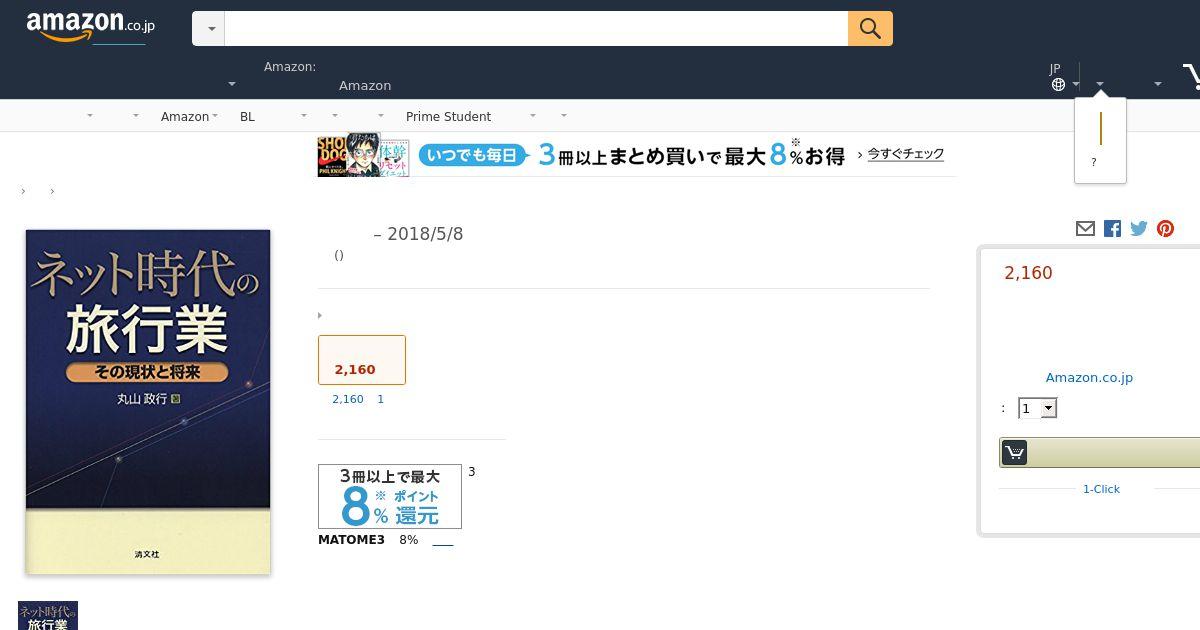Follow the 今すぐチェック banner link
Image resolution: width=1200 pixels, height=630 pixels.
905,154
